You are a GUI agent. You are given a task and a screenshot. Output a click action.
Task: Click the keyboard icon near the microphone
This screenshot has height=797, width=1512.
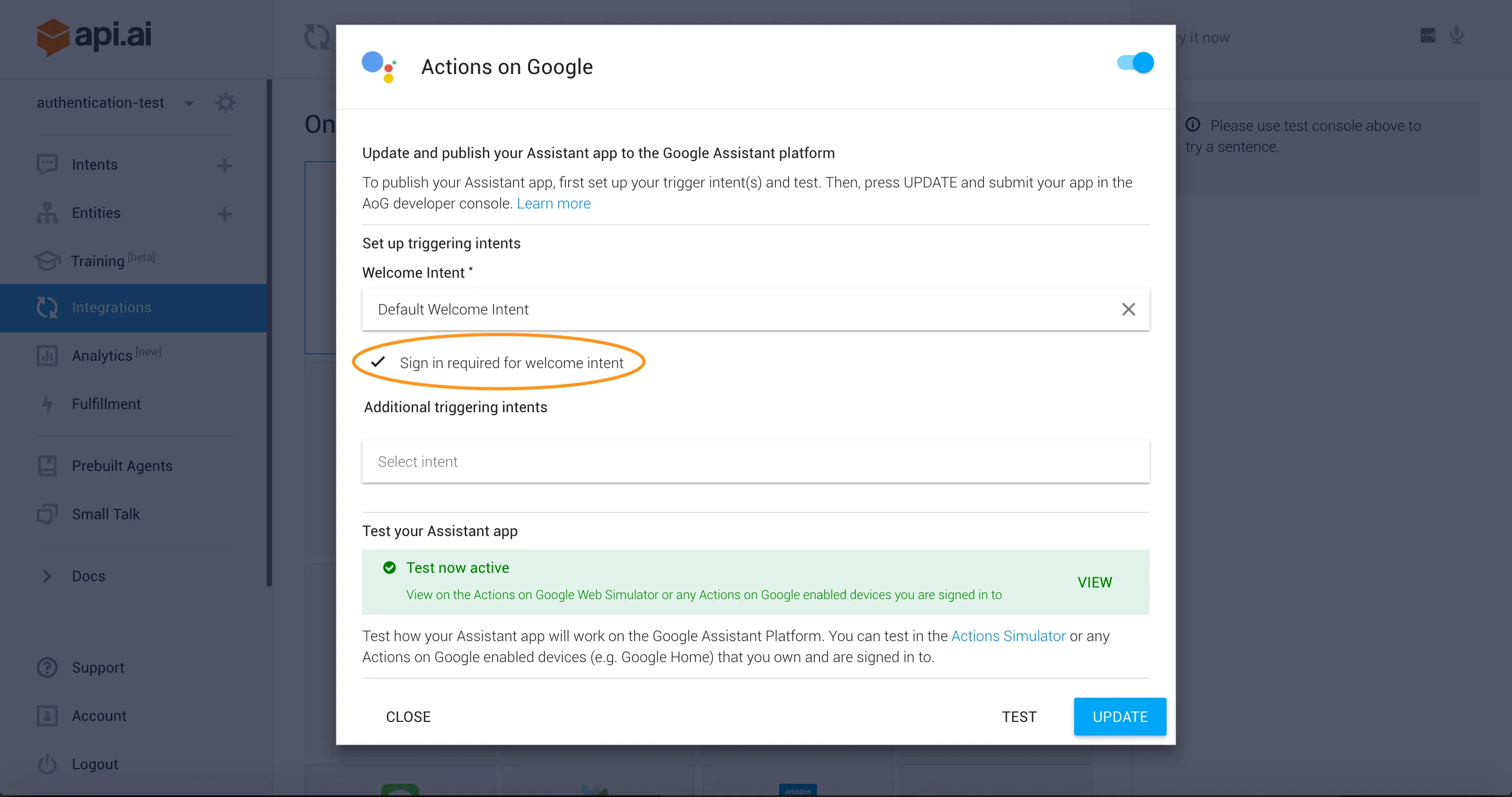click(1427, 35)
